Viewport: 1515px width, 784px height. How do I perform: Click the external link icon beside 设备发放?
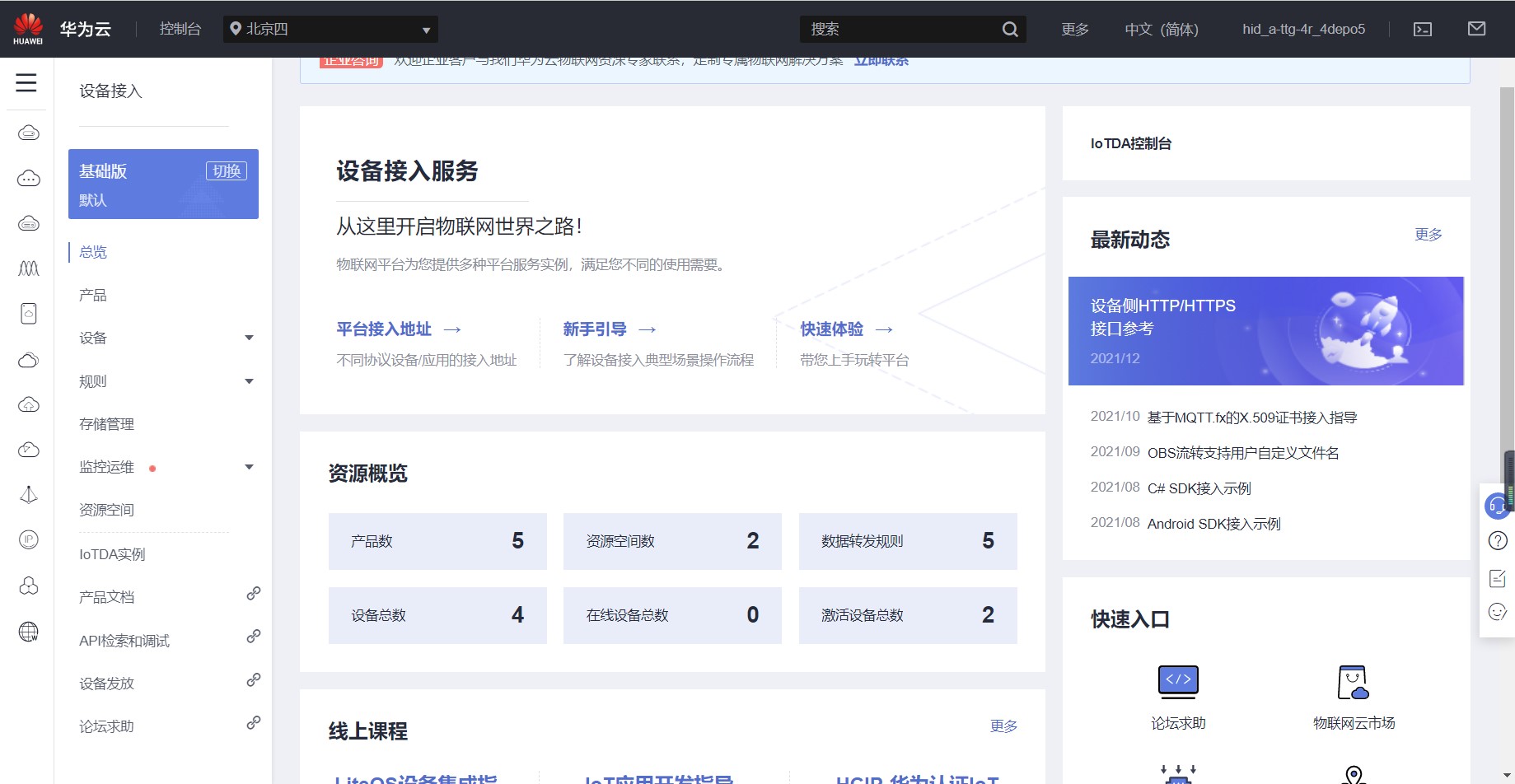254,680
